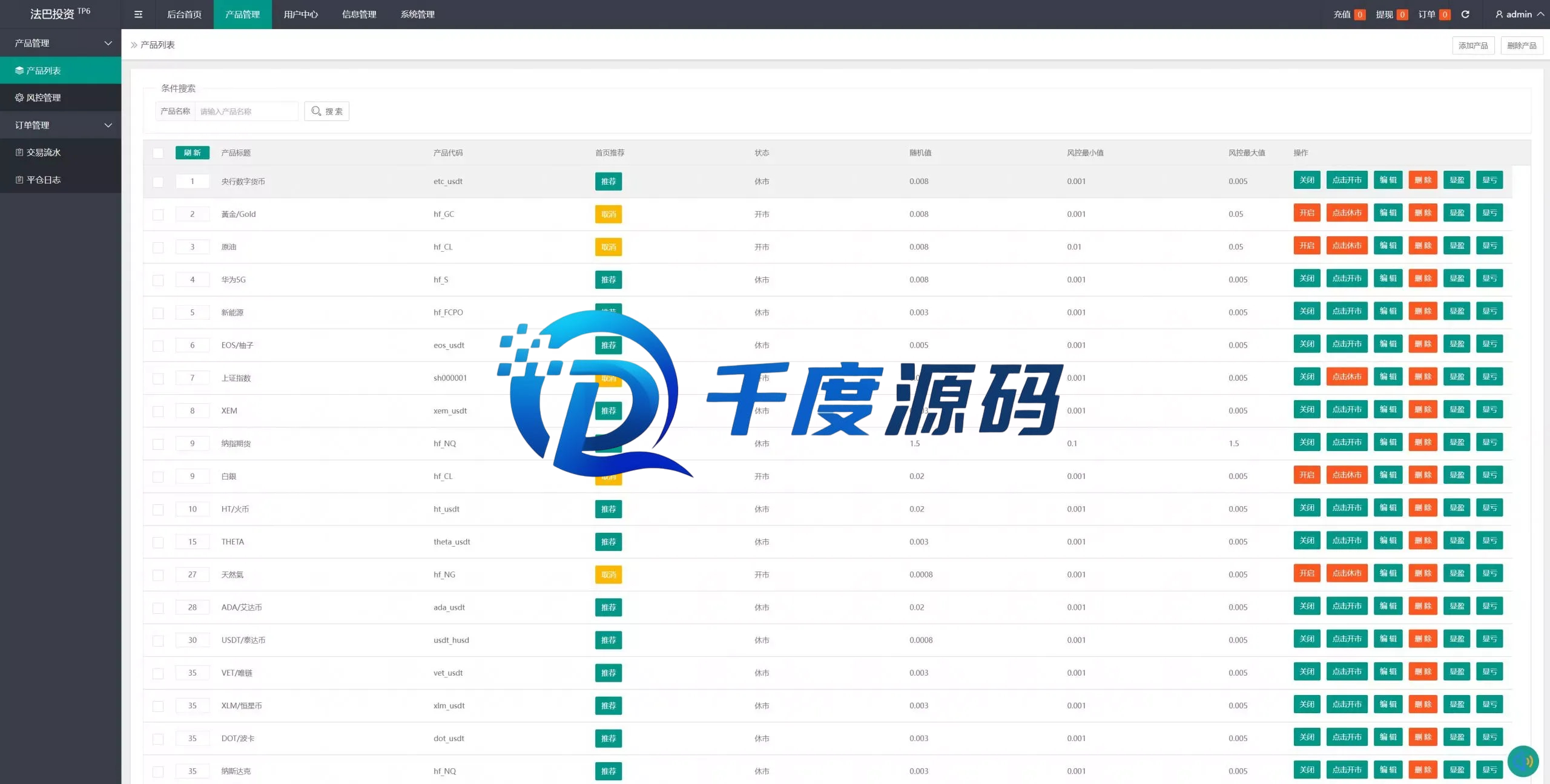Click 编辑 for 纳指期货
This screenshot has width=1550, height=784.
[x=1388, y=442]
